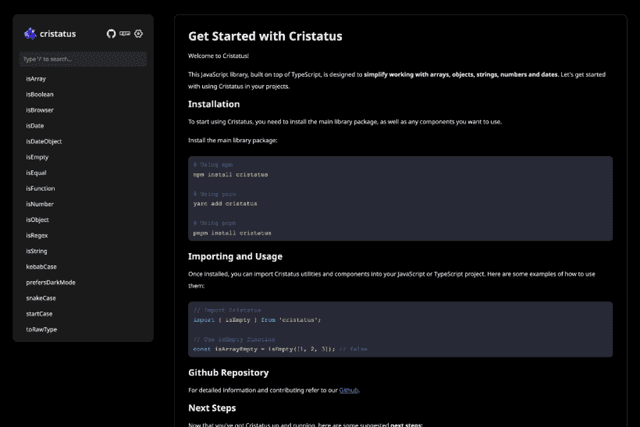Click the import isEmpty code line

coord(257,320)
